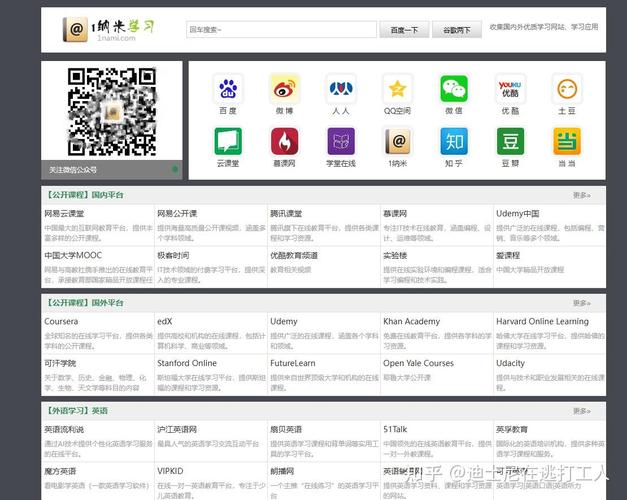Open the Douban 豆 icon
The height and width of the screenshot is (500, 627).
point(510,141)
